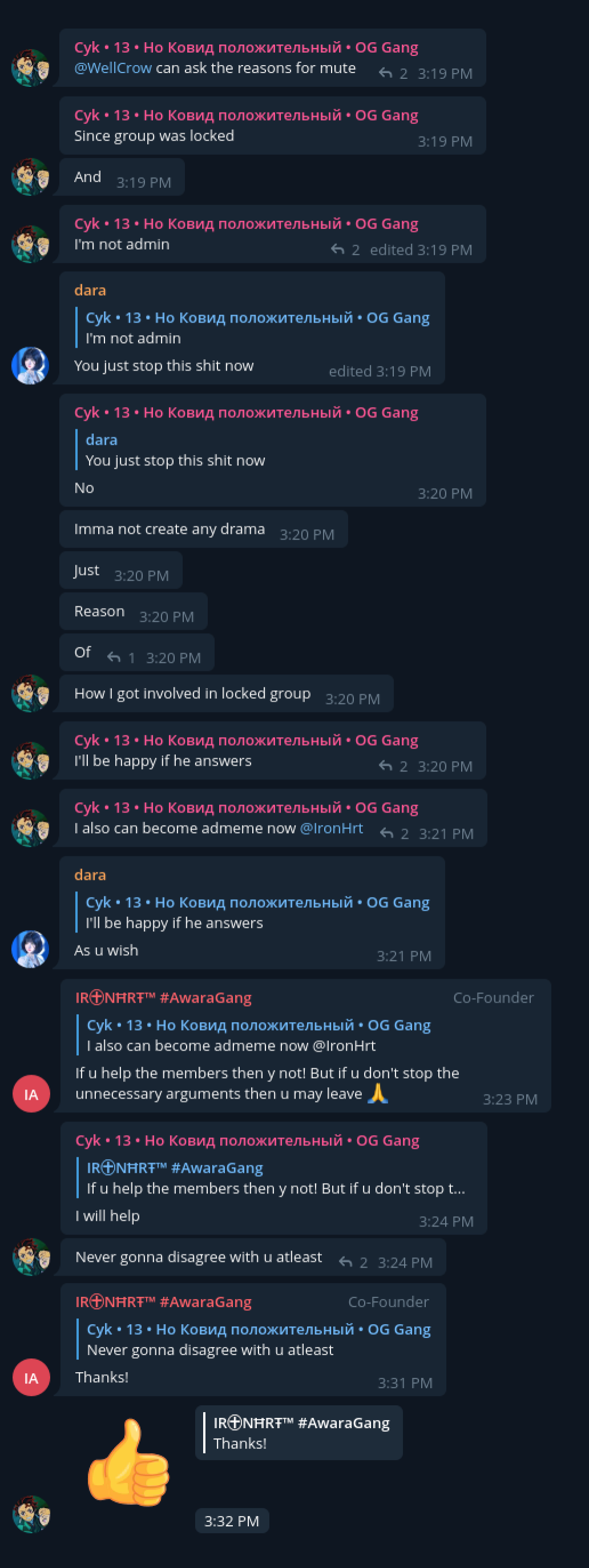Click IRONHRT sender name on 3:23 PM message
This screenshot has width=589, height=1568.
pos(164,998)
